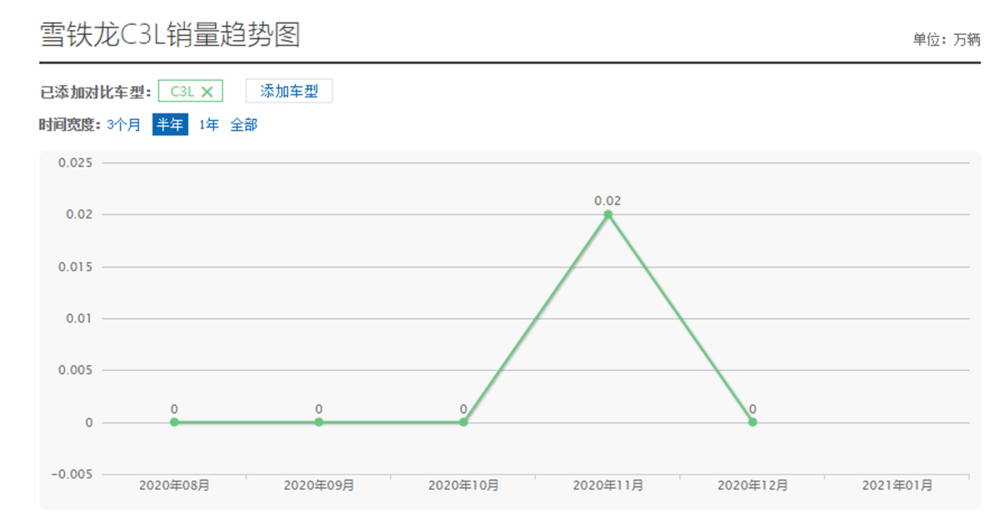Click the 2020年11月 axis label

[608, 486]
